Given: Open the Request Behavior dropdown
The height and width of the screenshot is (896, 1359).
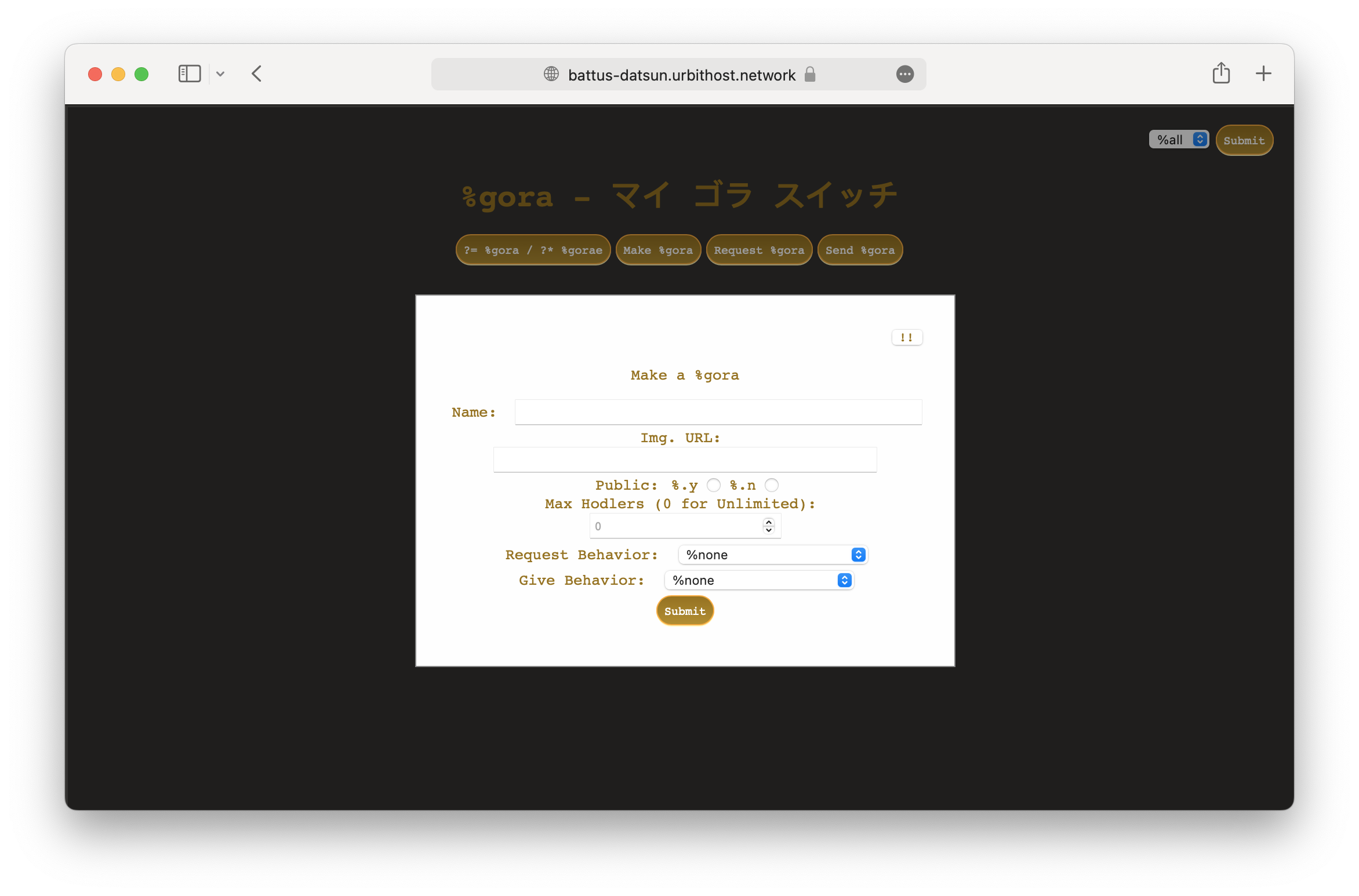Looking at the screenshot, I should (773, 555).
